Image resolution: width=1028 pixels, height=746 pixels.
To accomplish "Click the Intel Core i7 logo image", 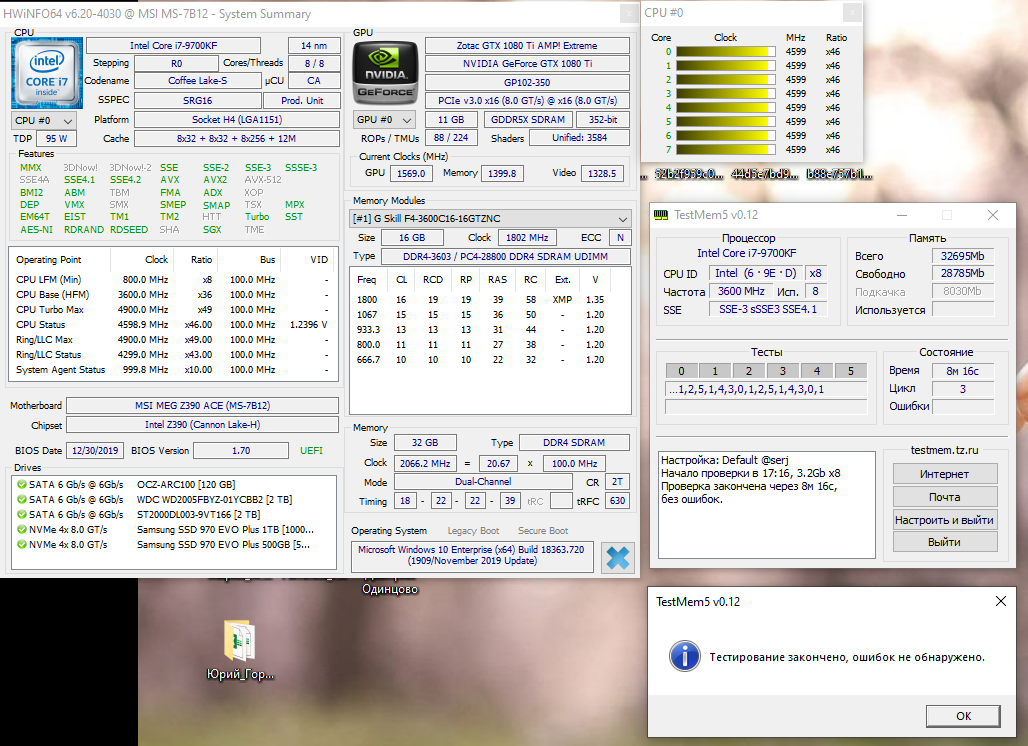I will [x=47, y=73].
